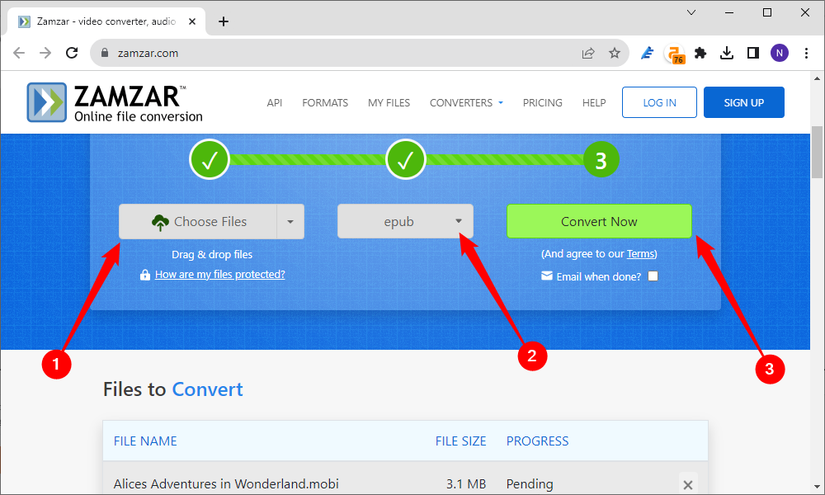This screenshot has width=825, height=495.
Task: Remove Alices Adventures in Wonderland.mobi file
Action: pos(688,484)
